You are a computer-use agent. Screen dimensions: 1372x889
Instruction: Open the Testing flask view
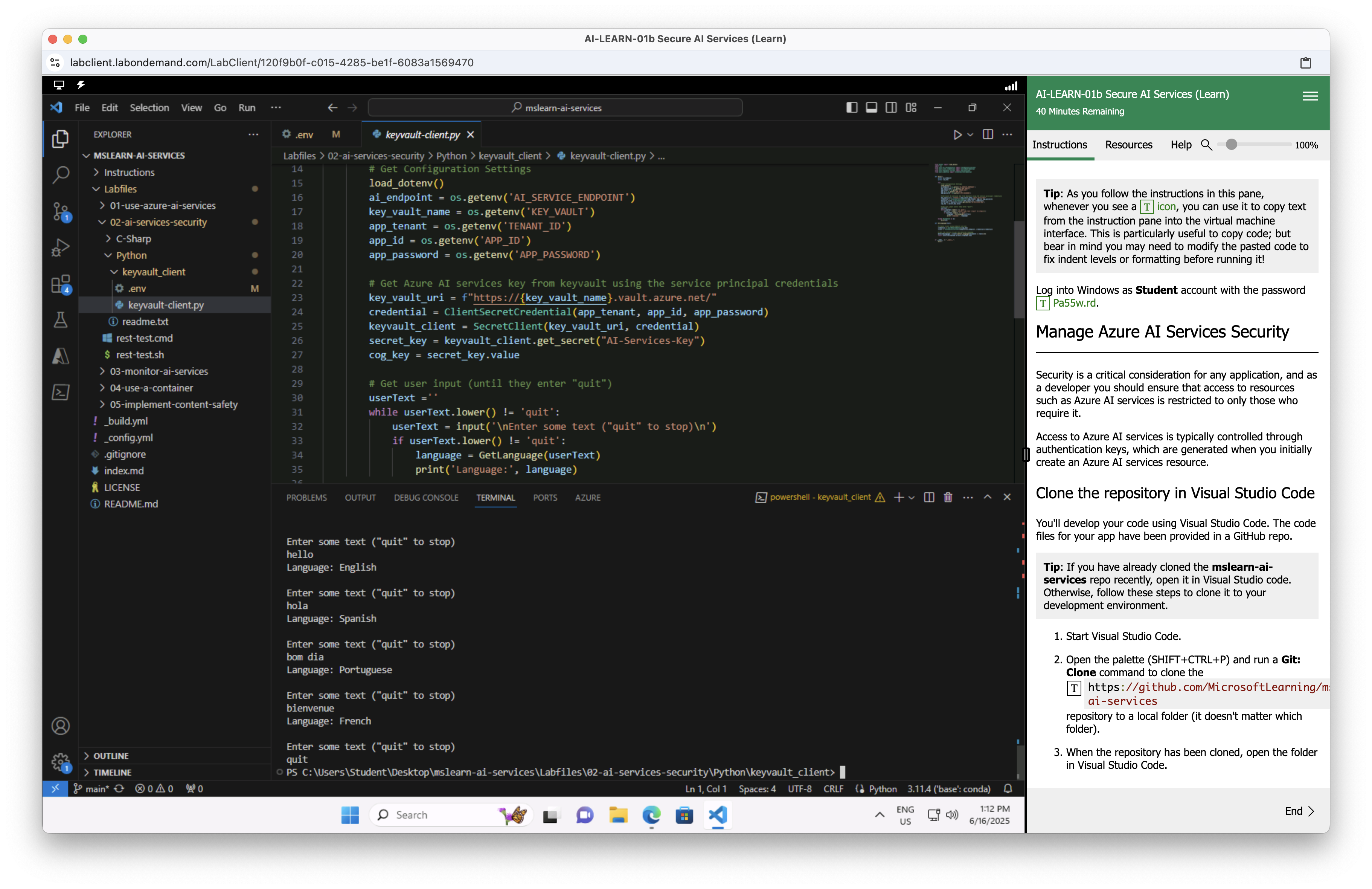pyautogui.click(x=61, y=320)
